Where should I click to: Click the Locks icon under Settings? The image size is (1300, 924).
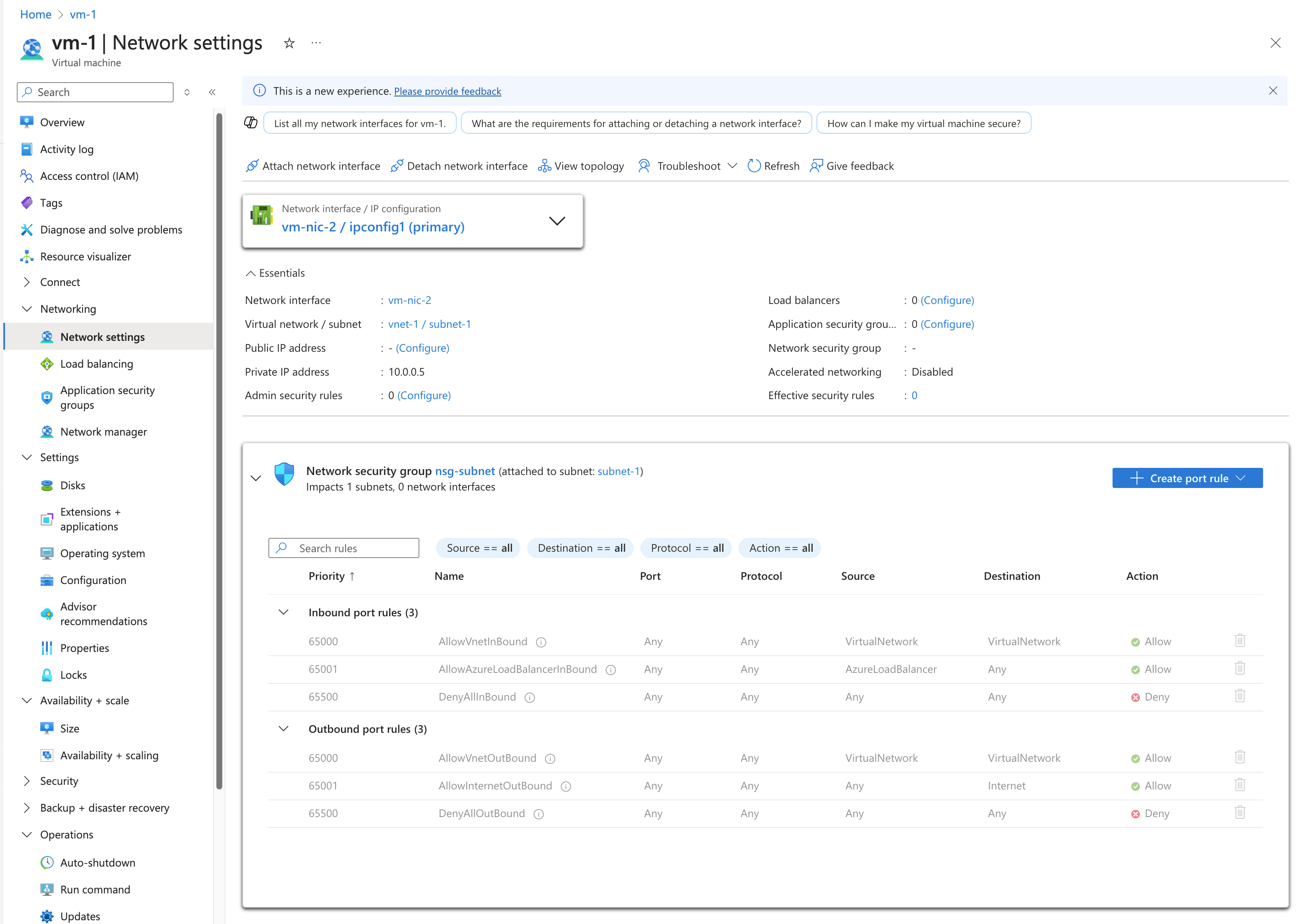[x=47, y=675]
